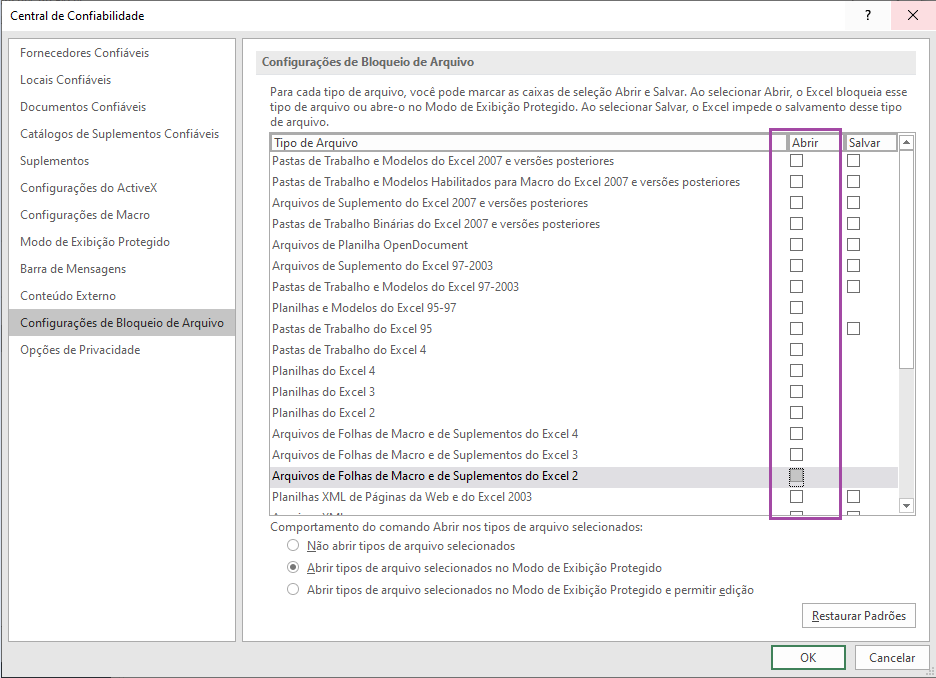The image size is (936, 678).
Task: Check Abrir for Modelos Habilitados para Macro row
Action: pyautogui.click(x=796, y=181)
